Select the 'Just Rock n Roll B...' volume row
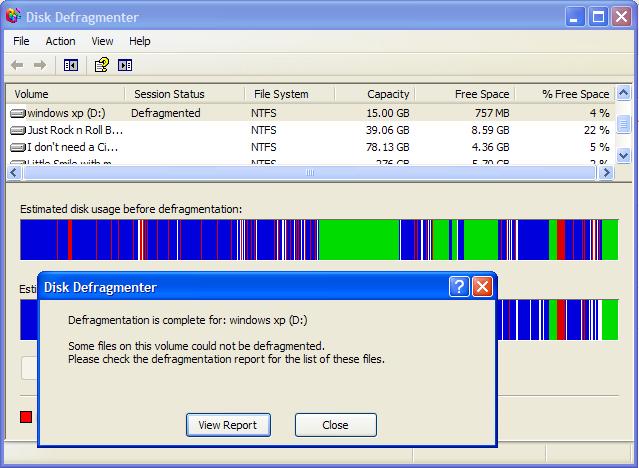 311,130
